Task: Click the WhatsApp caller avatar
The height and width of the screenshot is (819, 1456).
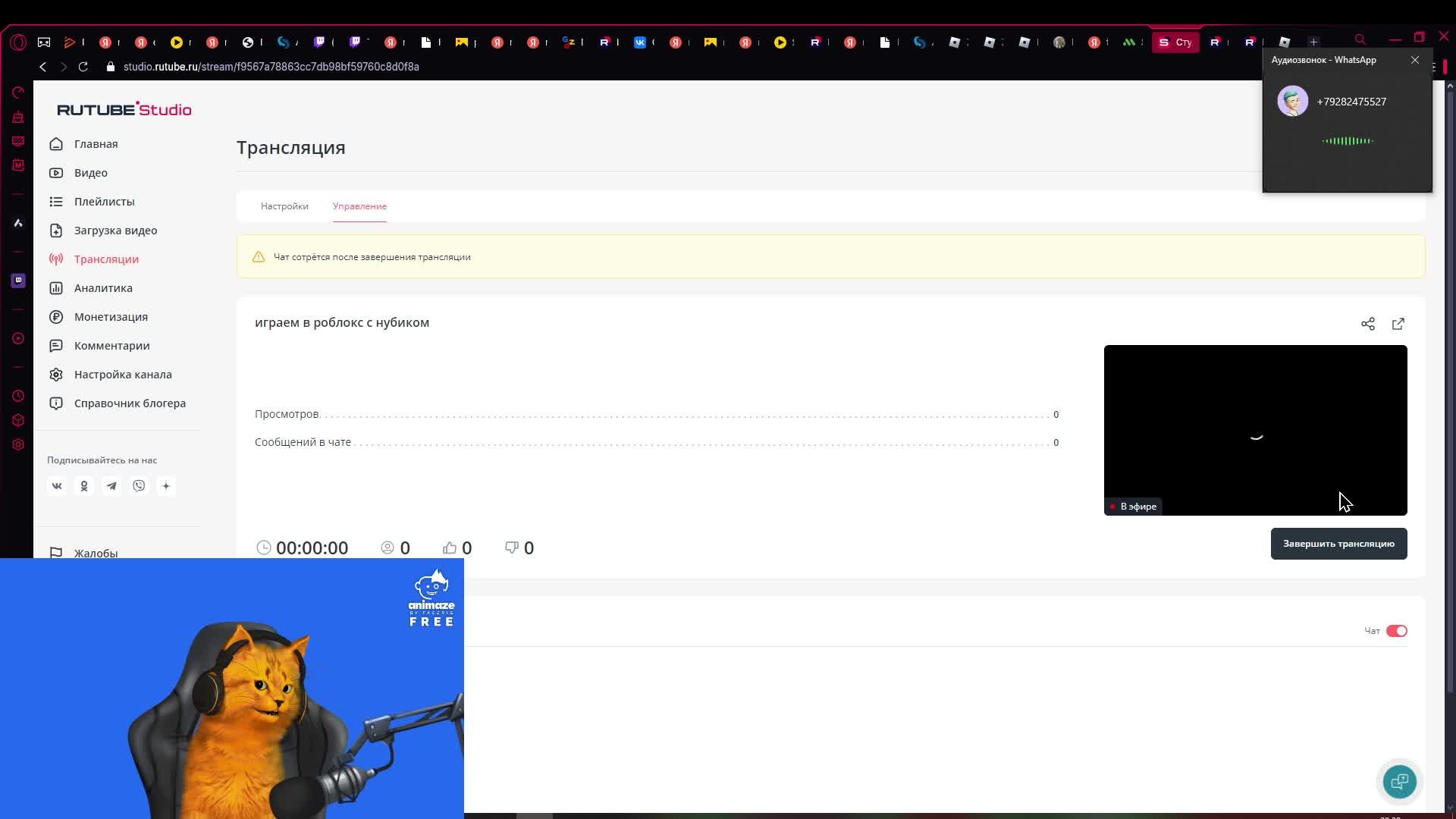Action: point(1292,101)
